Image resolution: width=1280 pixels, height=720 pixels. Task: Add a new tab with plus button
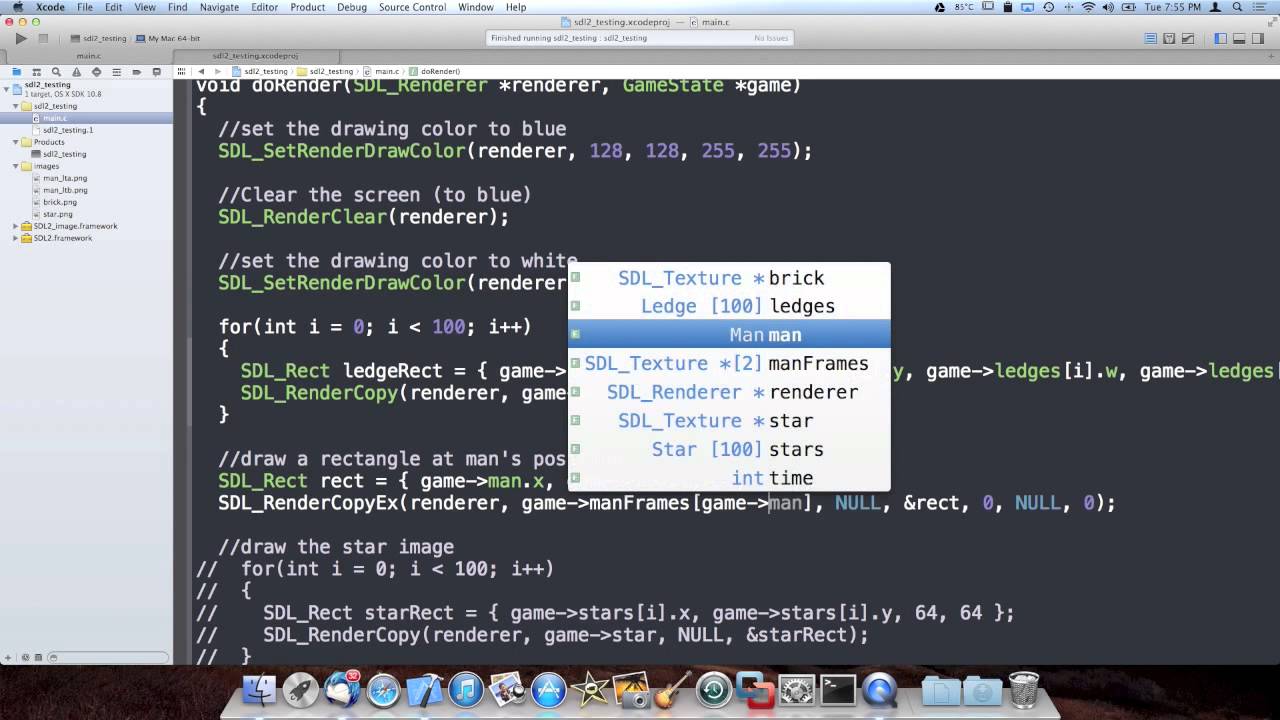click(1272, 56)
